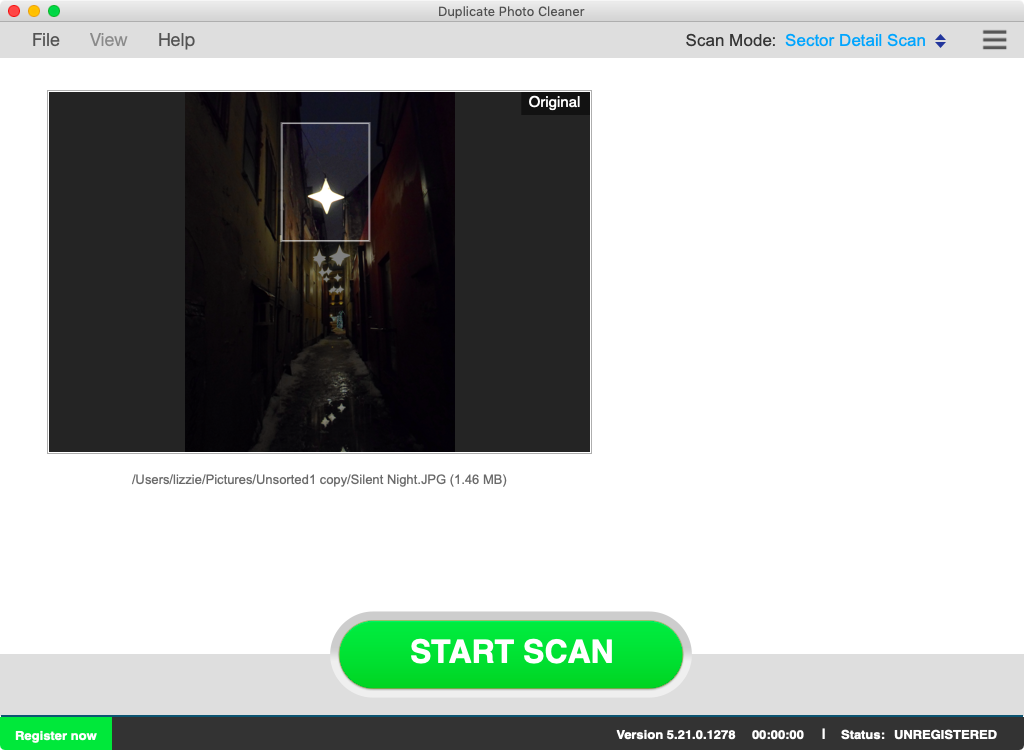
Task: Open the View menu
Action: [x=108, y=40]
